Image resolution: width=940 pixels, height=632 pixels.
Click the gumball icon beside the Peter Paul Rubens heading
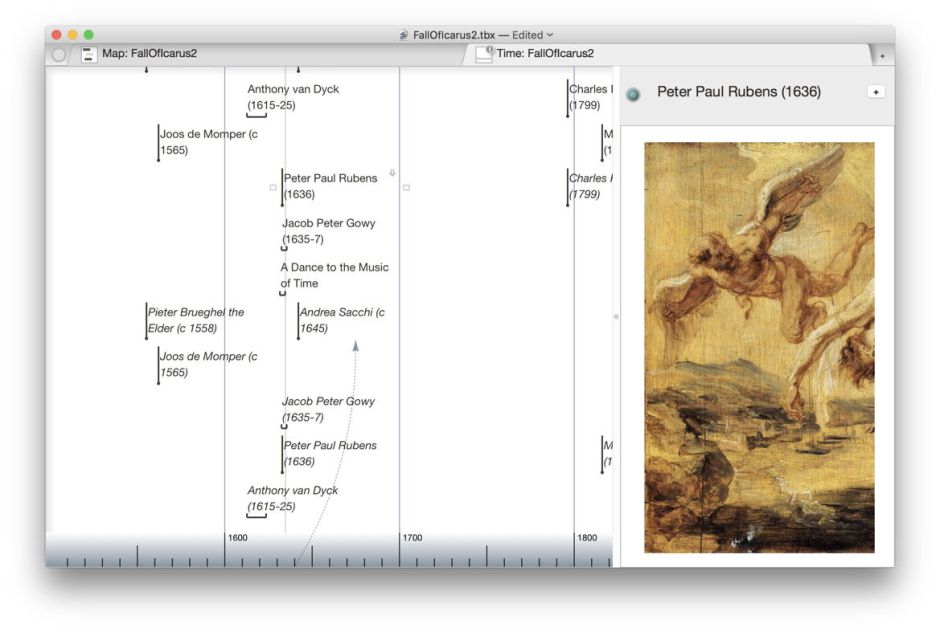631,91
